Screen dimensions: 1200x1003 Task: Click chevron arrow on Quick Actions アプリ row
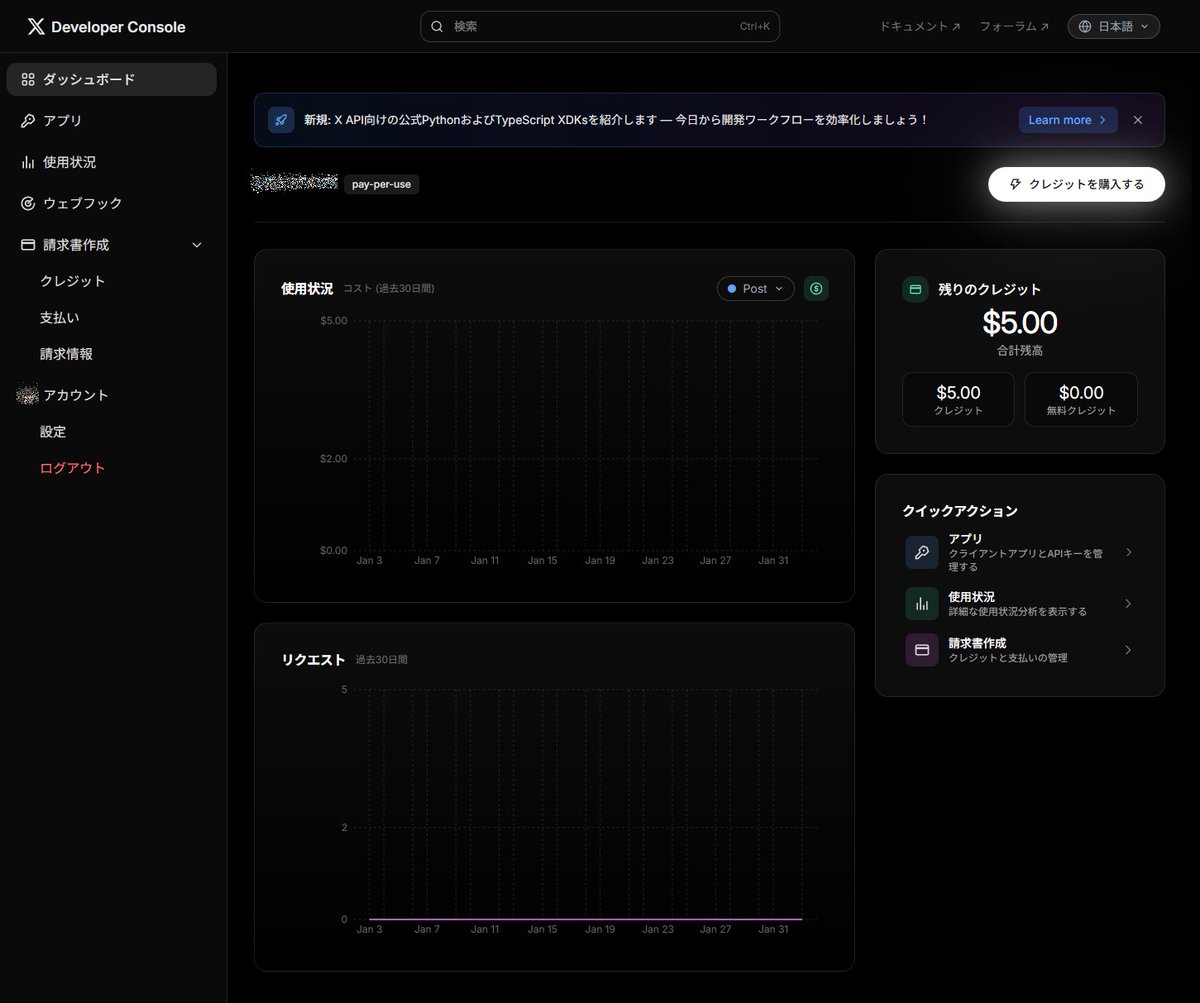click(x=1128, y=552)
